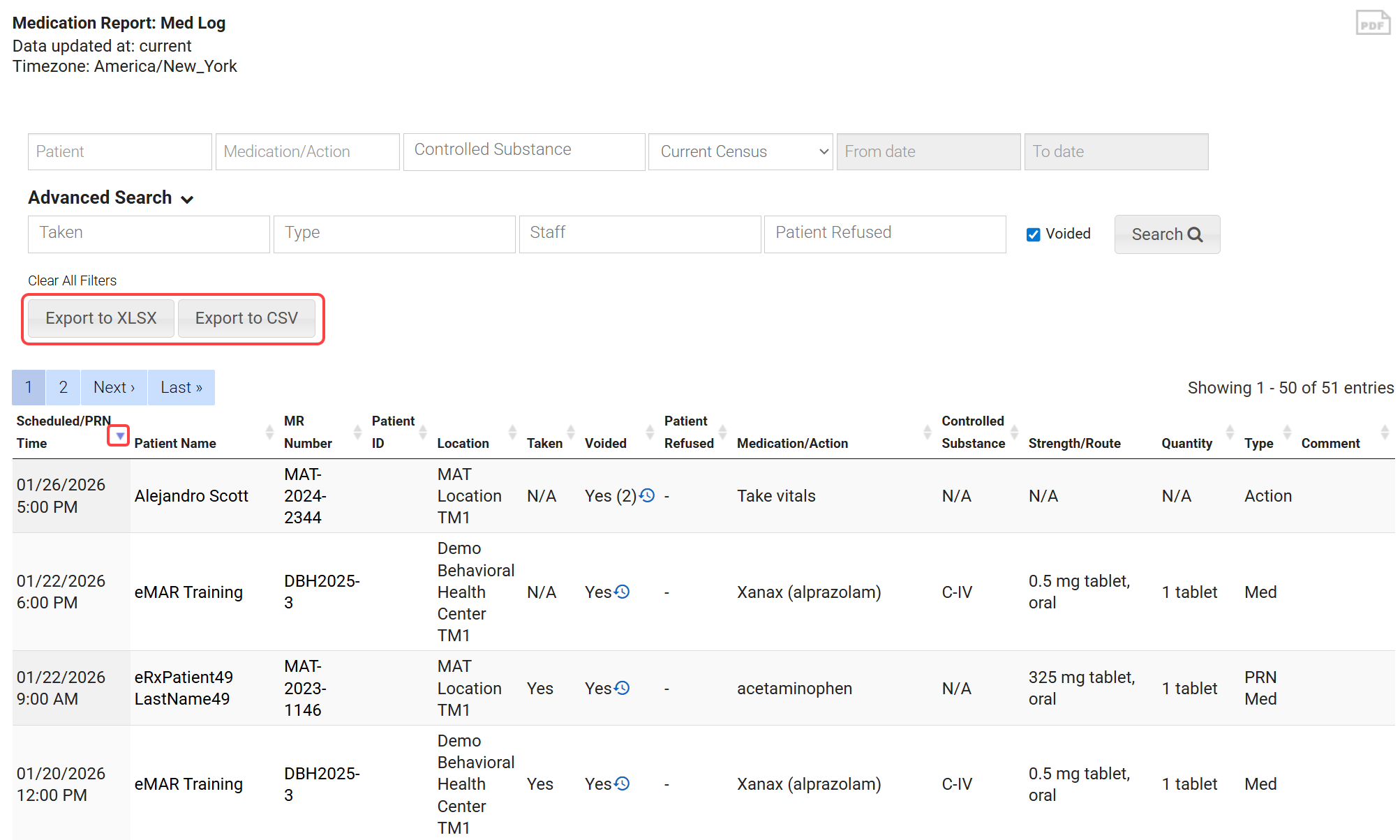Open void history for 01/22/2026 6:00 PM row
The width and height of the screenshot is (1400, 840).
tap(623, 592)
